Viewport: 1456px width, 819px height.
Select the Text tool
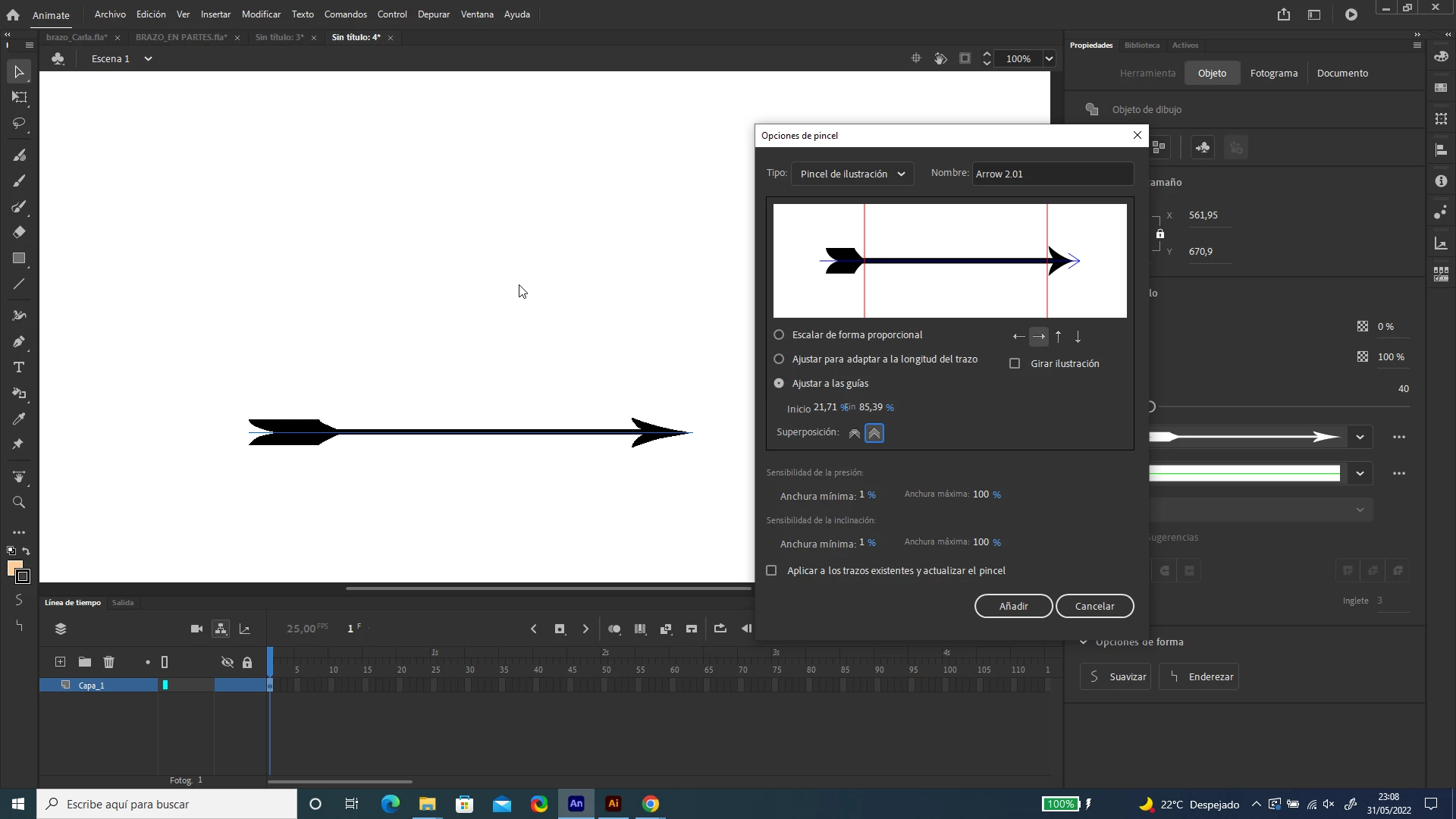coord(19,367)
